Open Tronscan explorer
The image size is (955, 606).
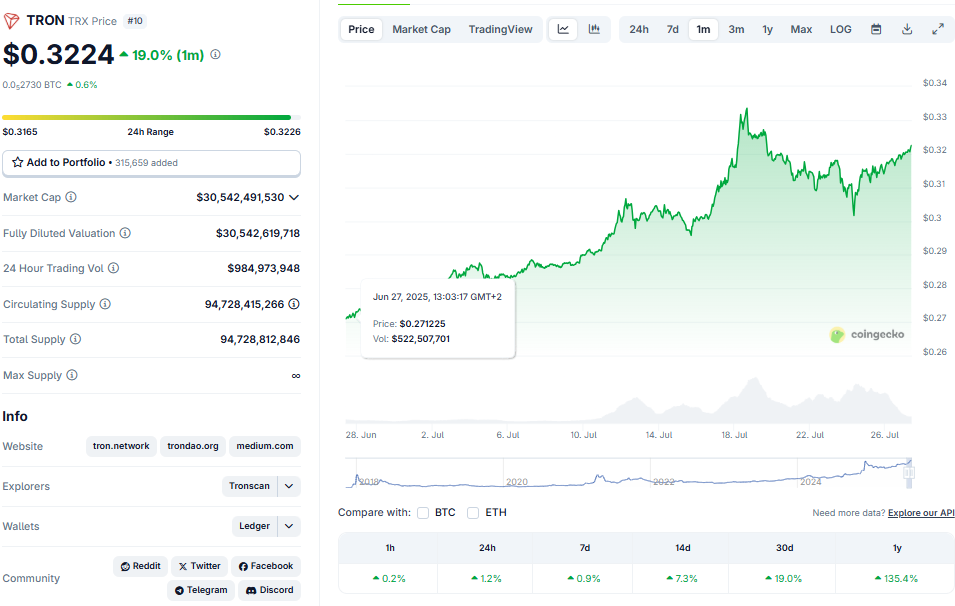pyautogui.click(x=250, y=486)
